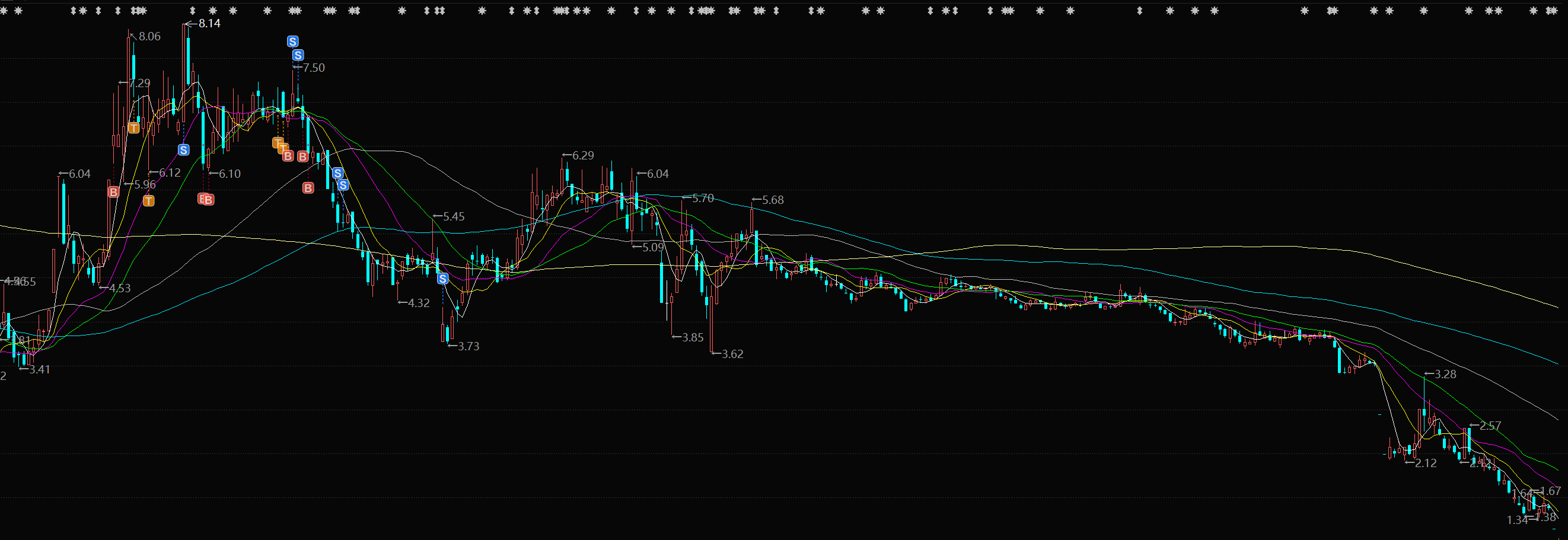Click the 3.28 price label

point(1446,375)
